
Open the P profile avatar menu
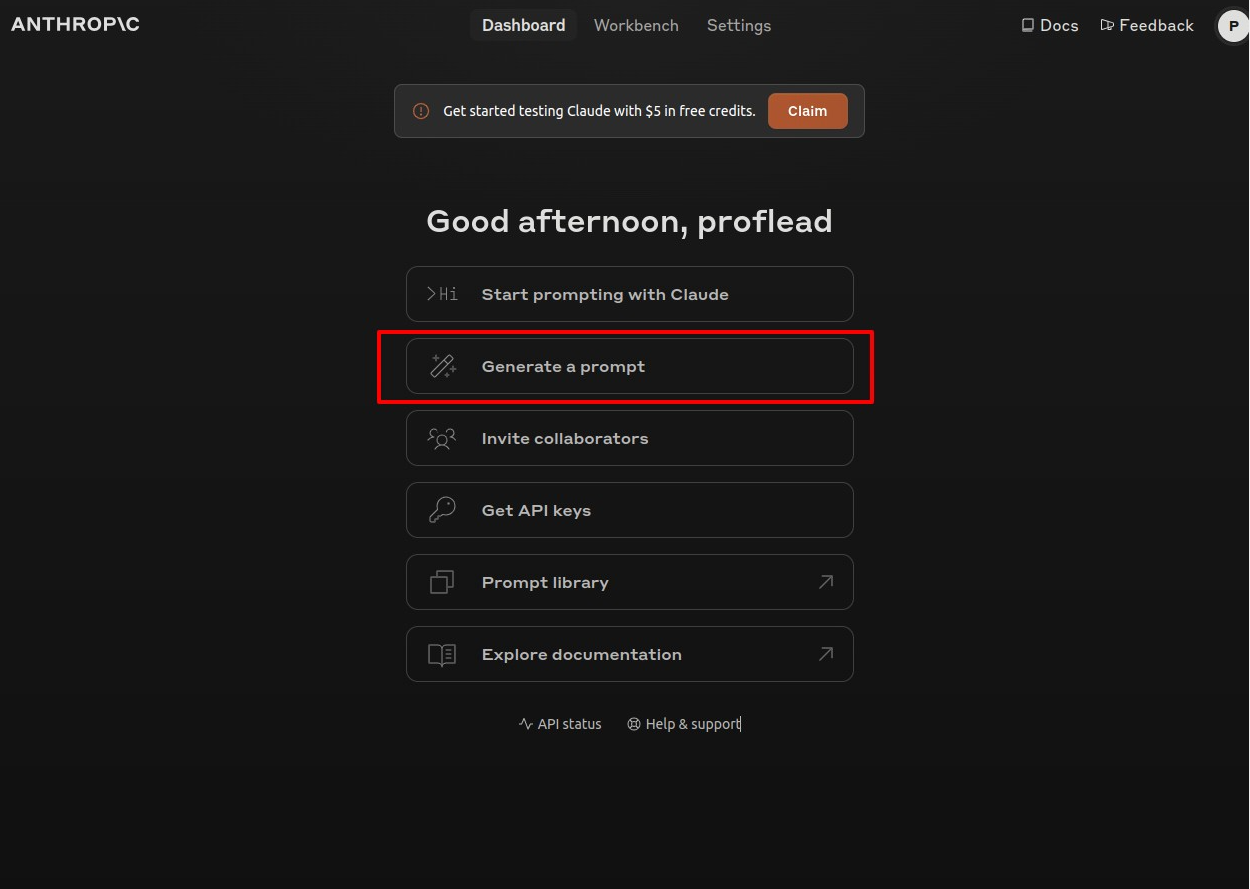(x=1233, y=26)
